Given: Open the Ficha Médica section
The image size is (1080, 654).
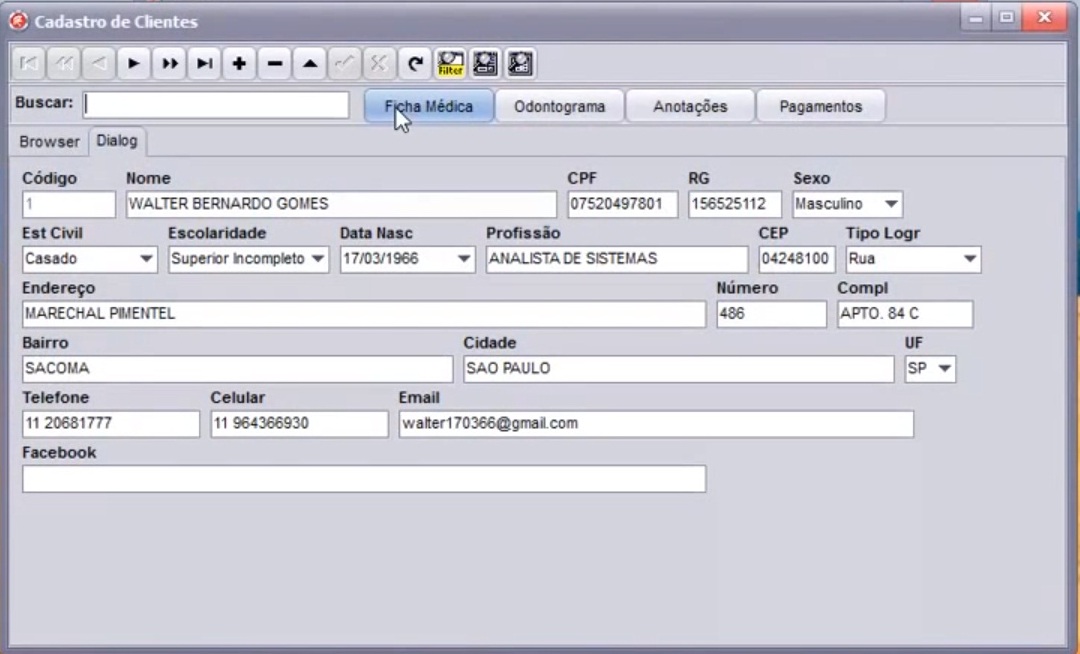Looking at the screenshot, I should click(428, 105).
